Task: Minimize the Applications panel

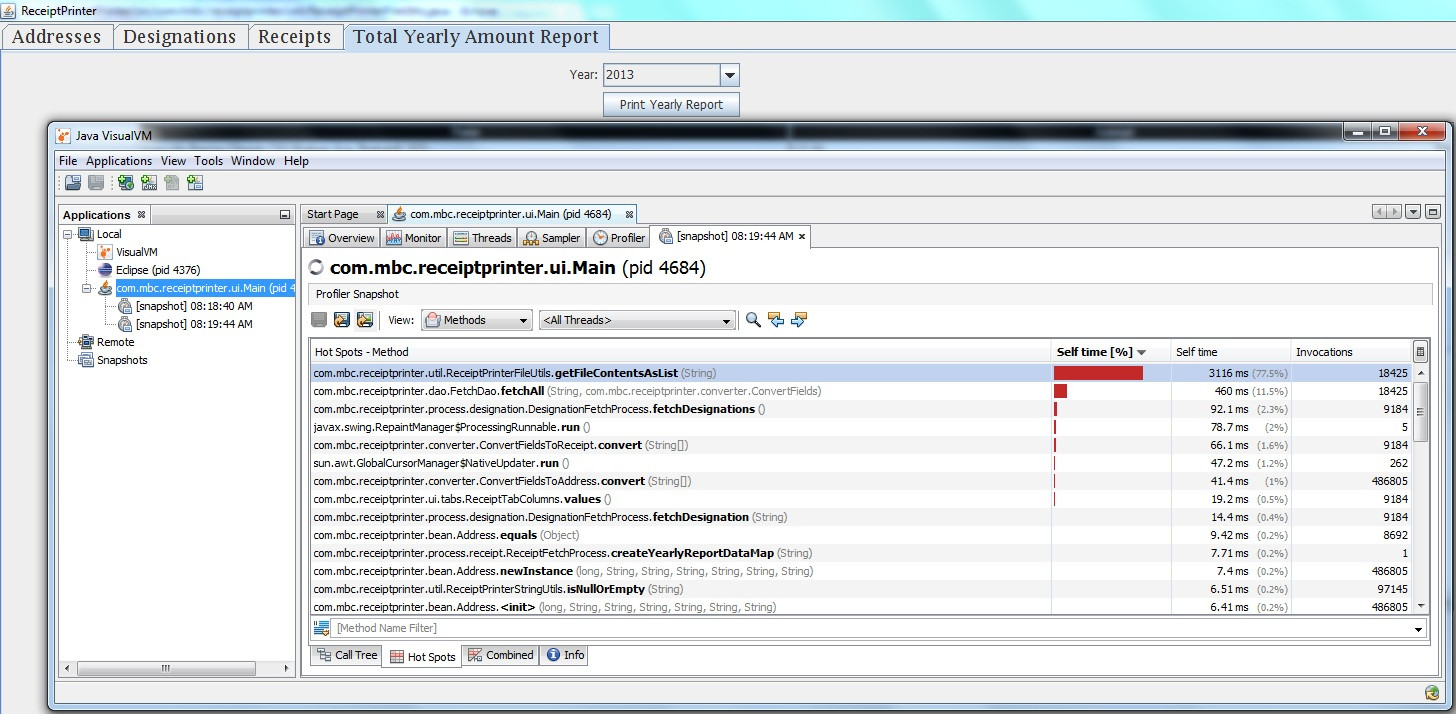Action: (285, 215)
